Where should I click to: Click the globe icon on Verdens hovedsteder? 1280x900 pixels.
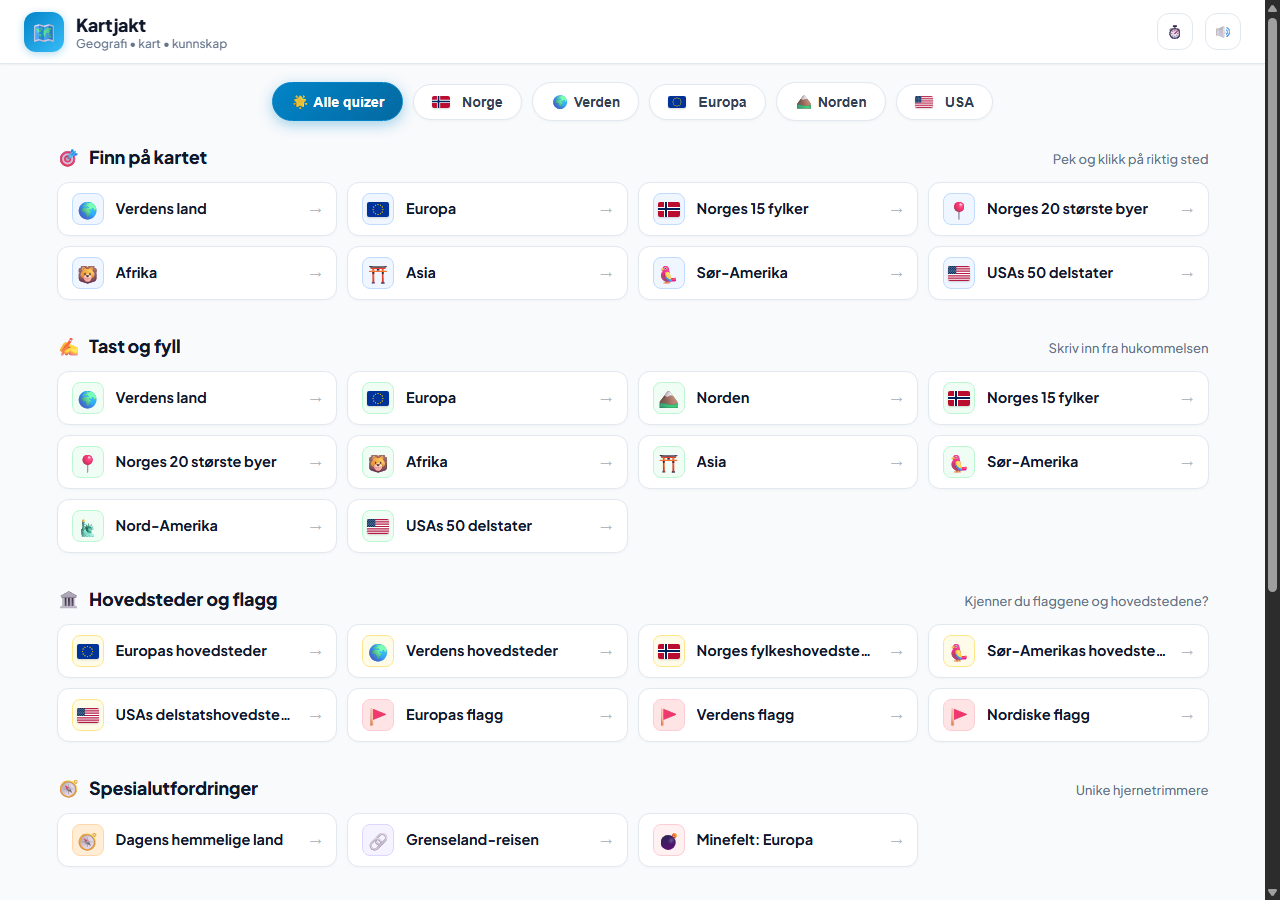378,651
